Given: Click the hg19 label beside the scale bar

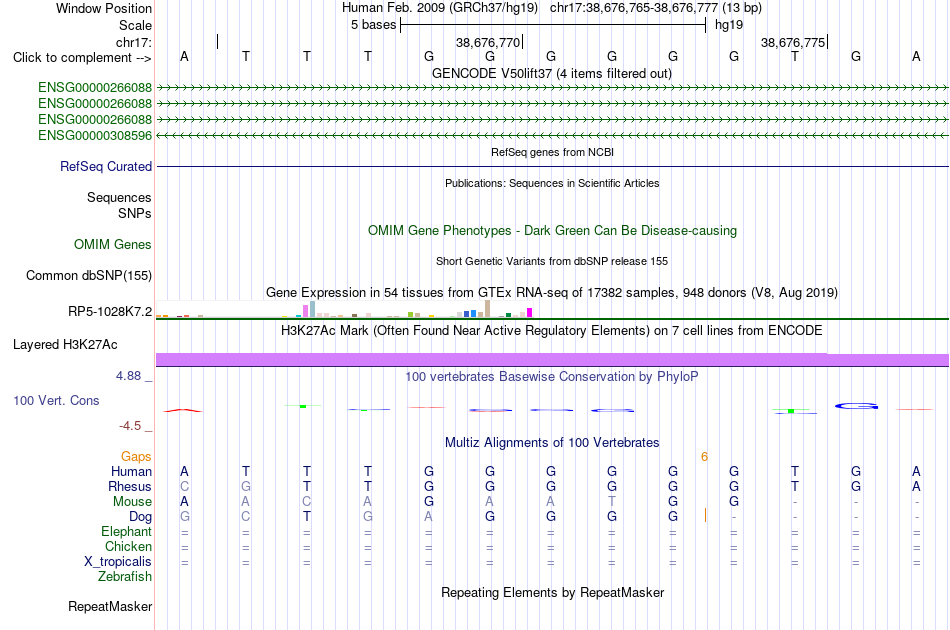Looking at the screenshot, I should pyautogui.click(x=729, y=25).
